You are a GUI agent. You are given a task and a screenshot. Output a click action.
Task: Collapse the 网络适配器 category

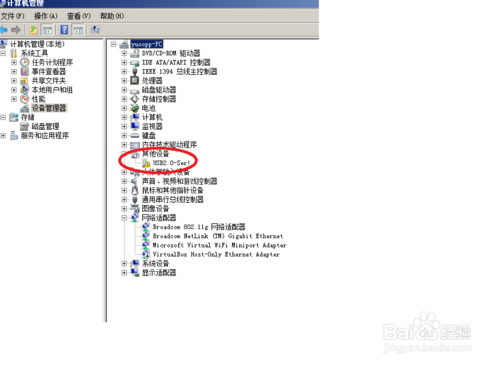click(x=124, y=218)
